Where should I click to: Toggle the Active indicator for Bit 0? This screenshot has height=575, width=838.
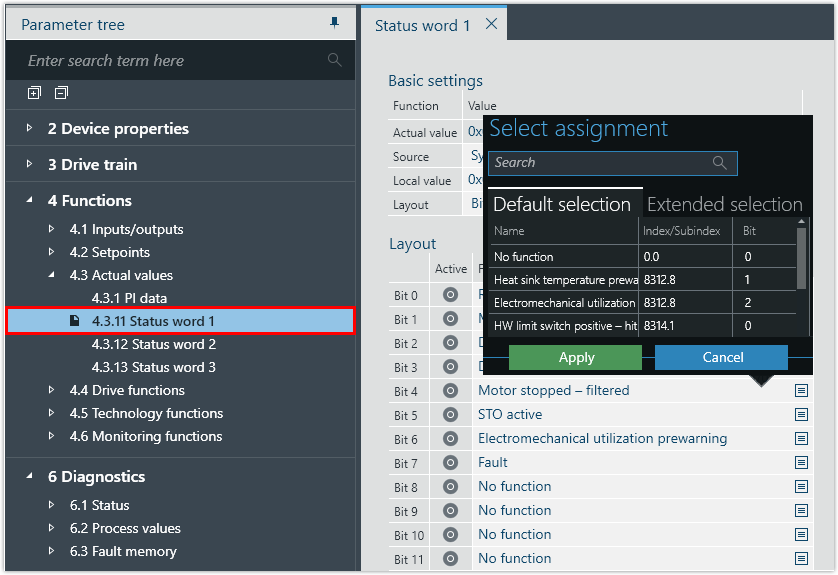pyautogui.click(x=450, y=295)
